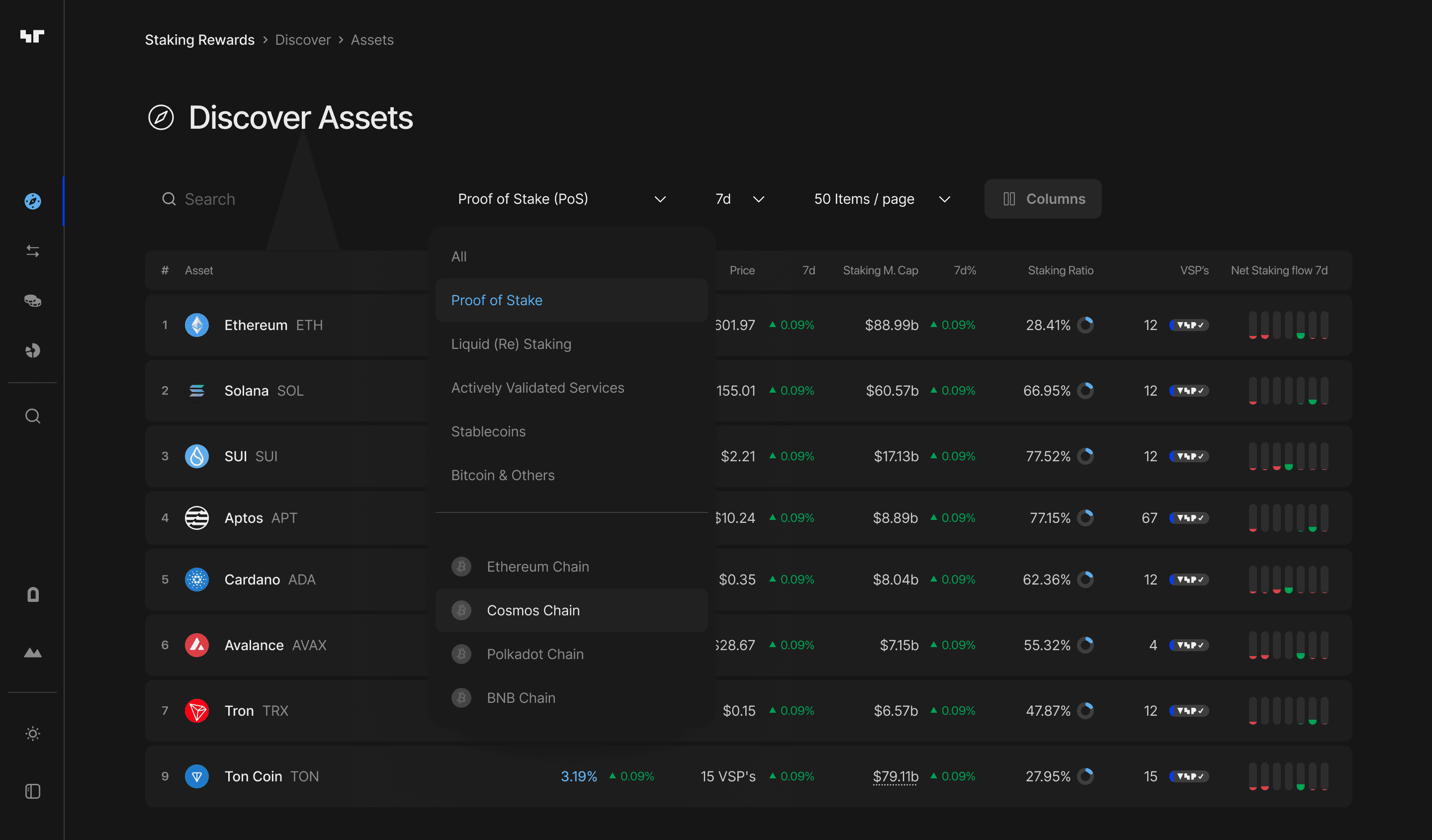
Task: Click the compass Discover icon in sidebar
Action: tap(32, 201)
